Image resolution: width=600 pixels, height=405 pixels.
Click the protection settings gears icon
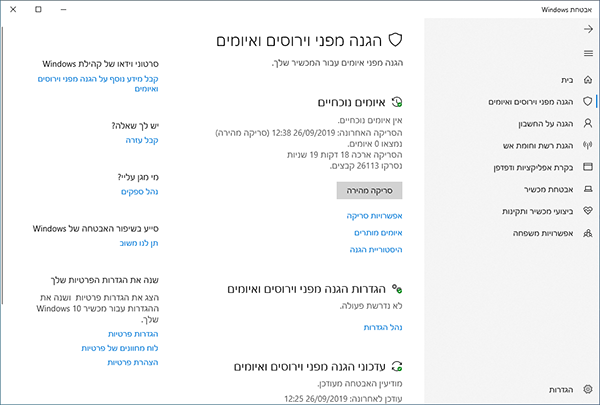pyautogui.click(x=397, y=289)
